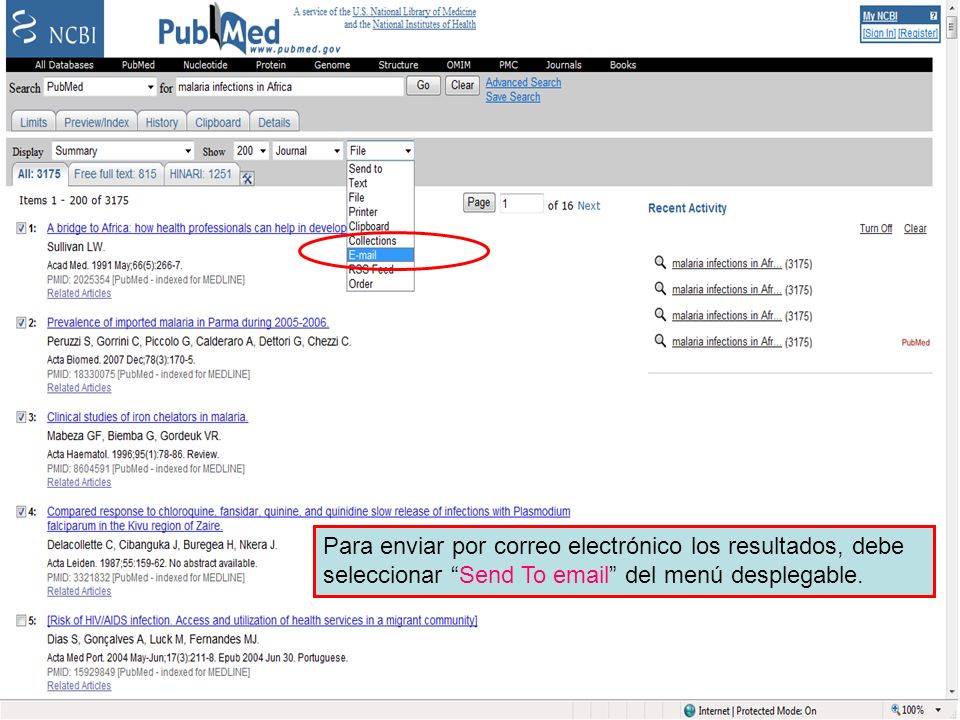Select Collections from the dropdown list
Screen dimensions: 960x720
380,241
